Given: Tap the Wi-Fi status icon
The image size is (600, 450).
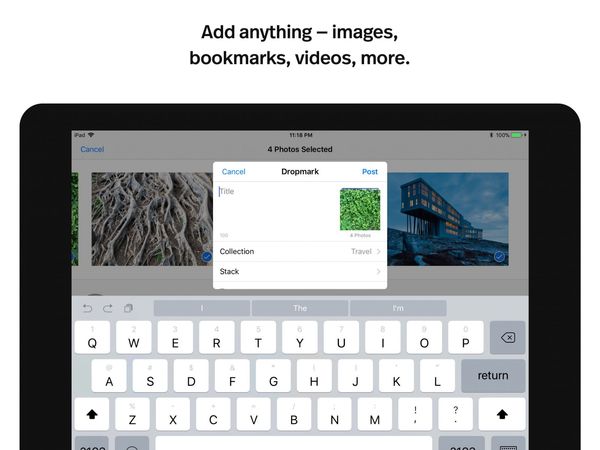Looking at the screenshot, I should tap(91, 135).
